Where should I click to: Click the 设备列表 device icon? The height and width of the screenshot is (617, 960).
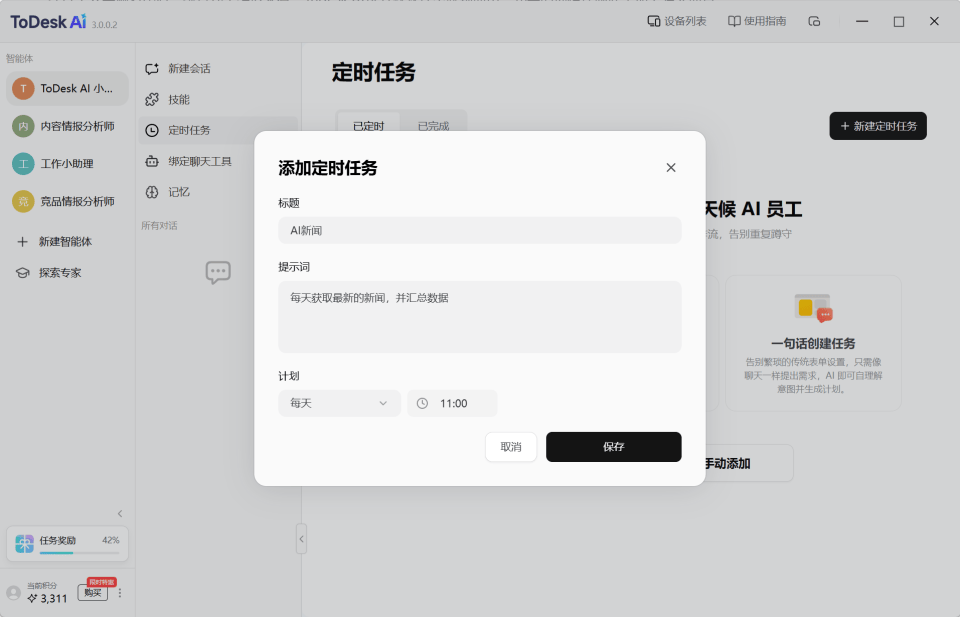653,21
